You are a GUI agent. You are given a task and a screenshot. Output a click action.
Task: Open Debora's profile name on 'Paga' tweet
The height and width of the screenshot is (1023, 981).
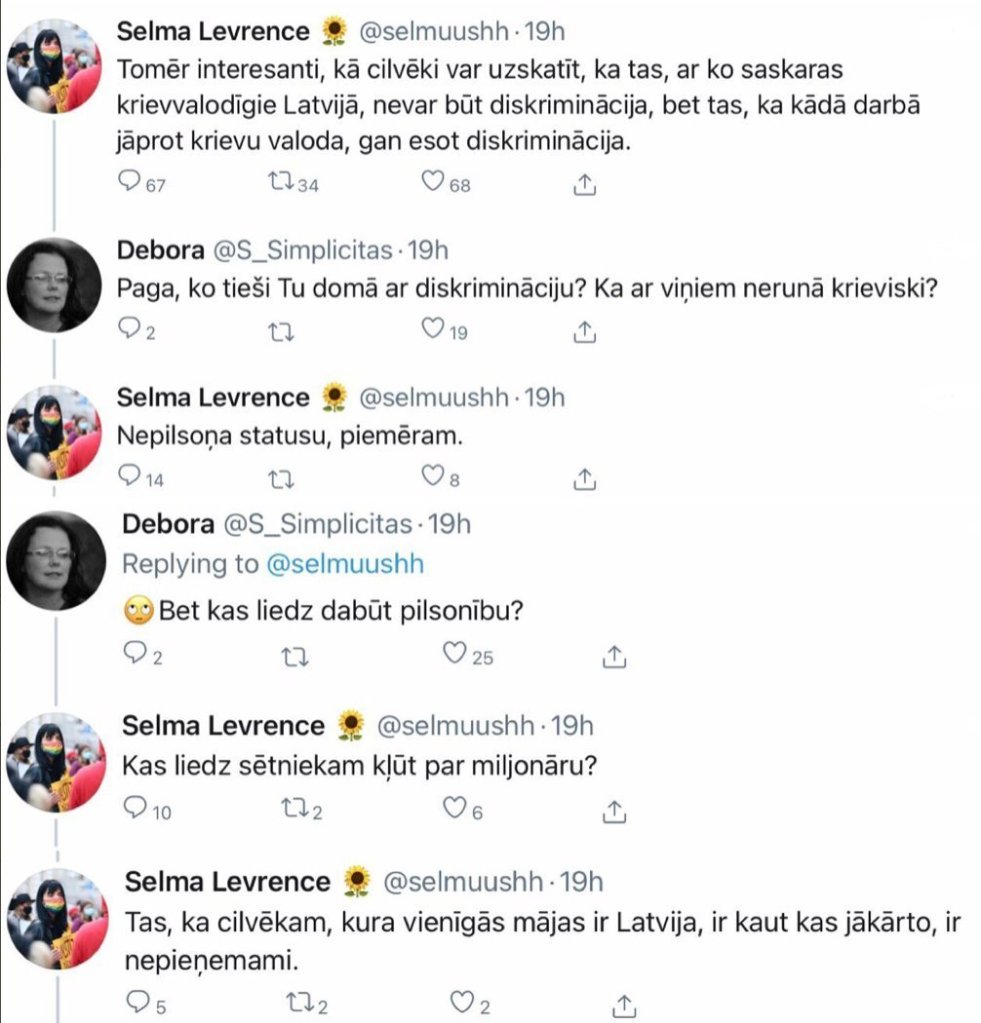[x=158, y=249]
